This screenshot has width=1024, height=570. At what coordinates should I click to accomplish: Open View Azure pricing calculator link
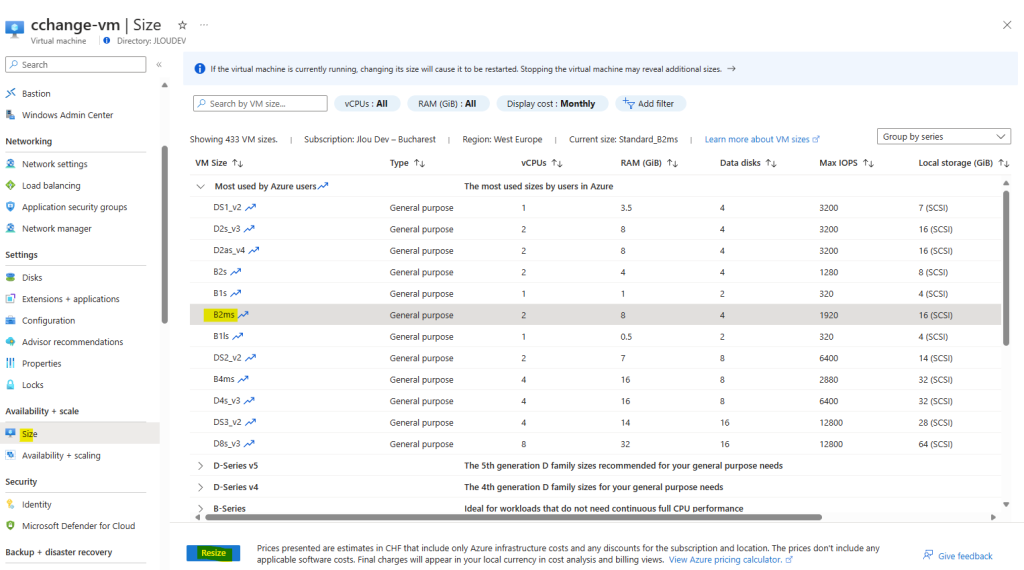pyautogui.click(x=730, y=560)
